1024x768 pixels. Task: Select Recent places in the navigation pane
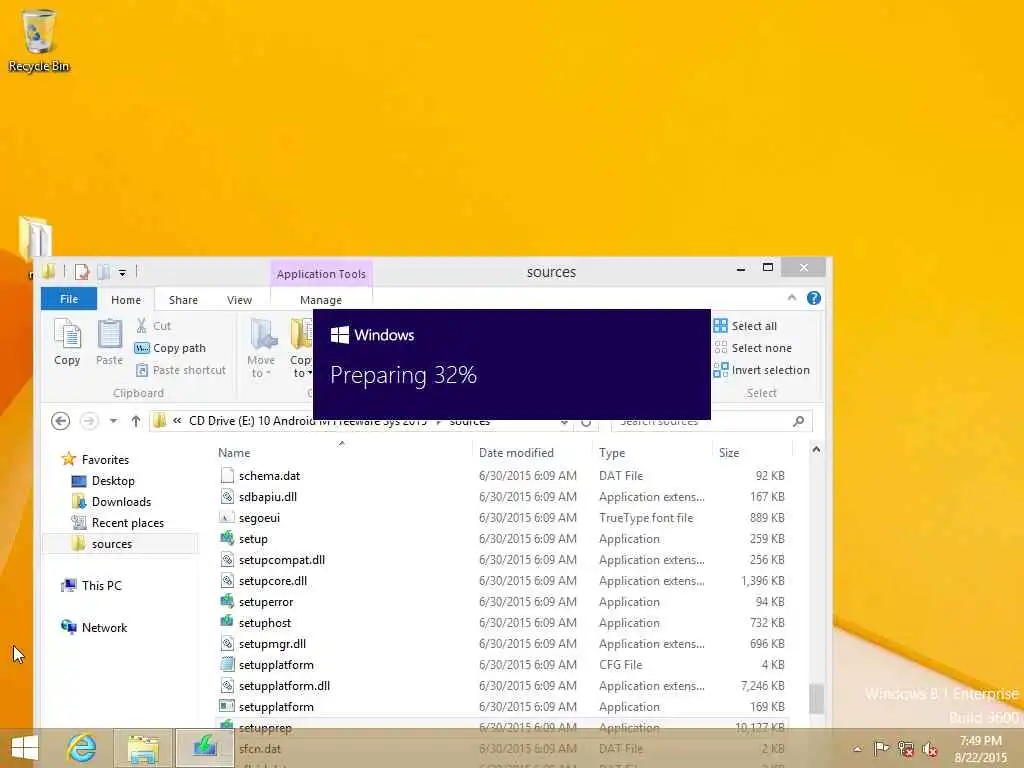[118, 522]
